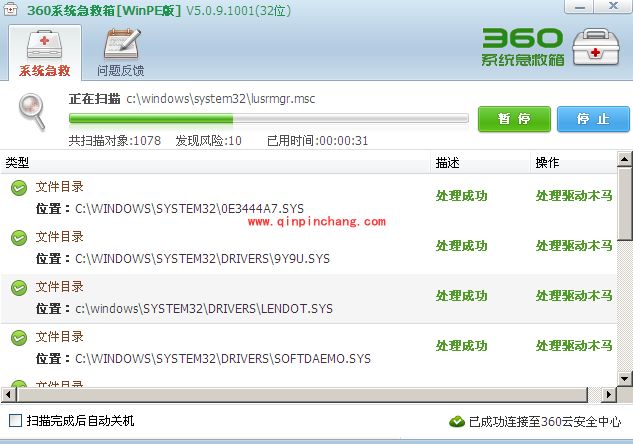Click the 360 cloud connection status icon
Viewport: 633px width, 444px height.
[x=457, y=422]
